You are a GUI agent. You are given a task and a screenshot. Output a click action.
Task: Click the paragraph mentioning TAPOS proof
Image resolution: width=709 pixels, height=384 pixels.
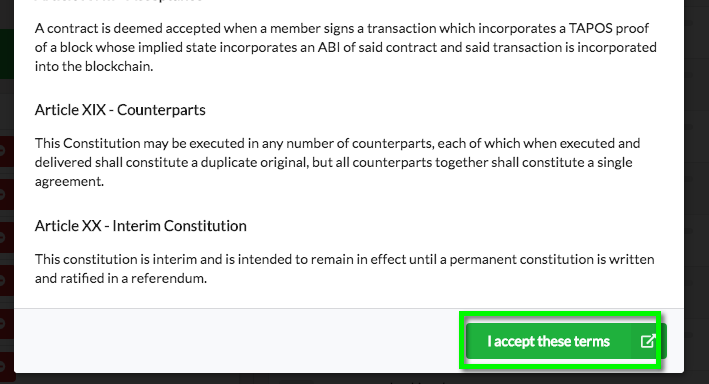click(x=346, y=47)
